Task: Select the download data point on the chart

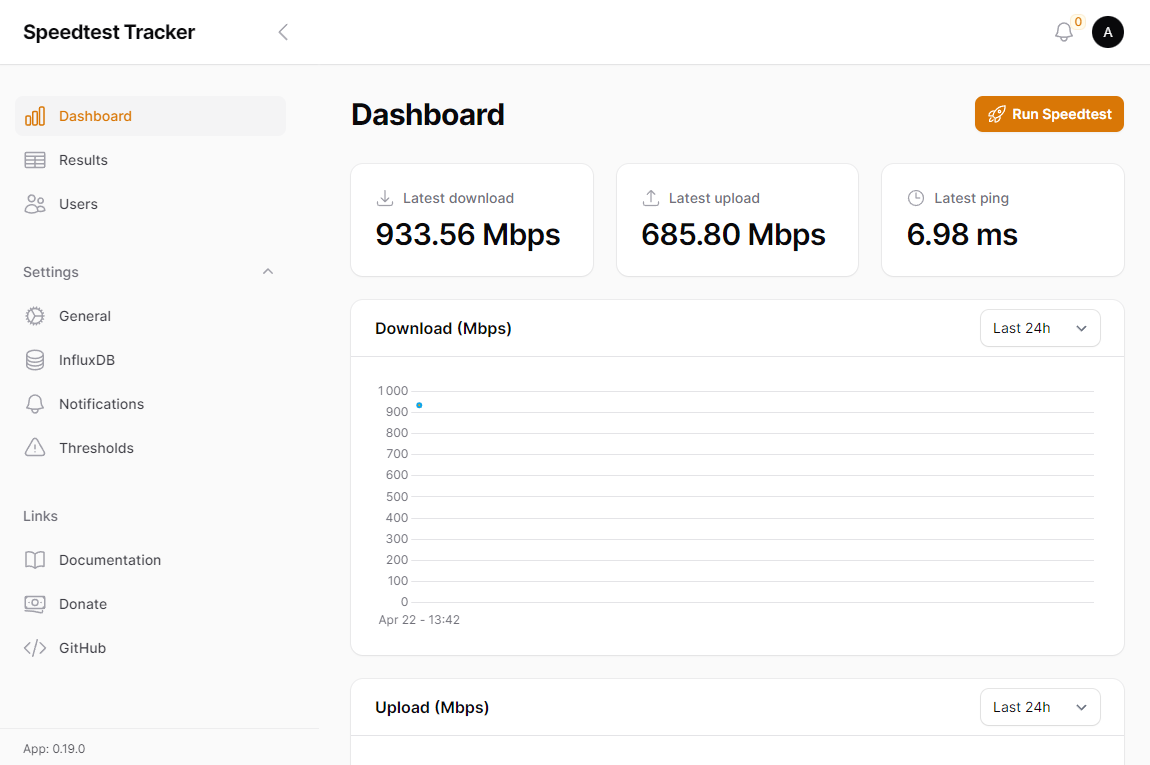Action: coord(419,404)
